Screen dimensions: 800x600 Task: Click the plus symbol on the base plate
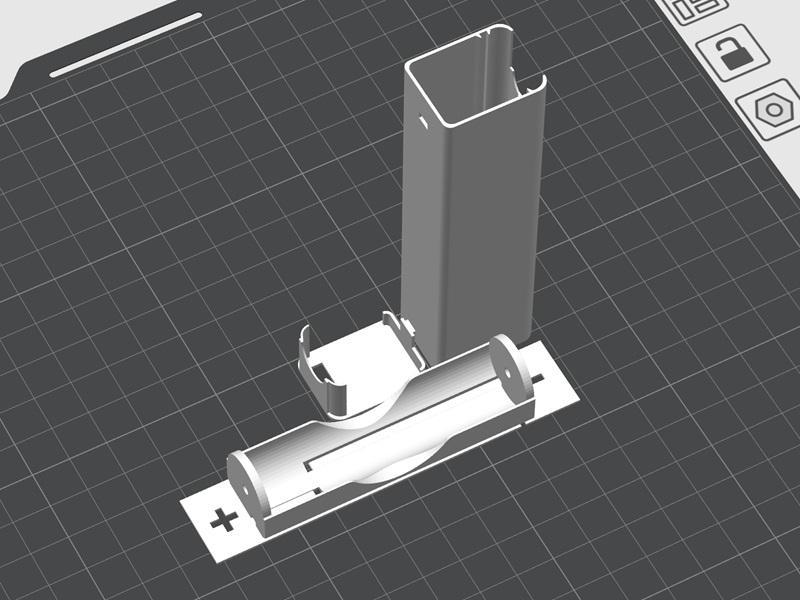[x=222, y=520]
